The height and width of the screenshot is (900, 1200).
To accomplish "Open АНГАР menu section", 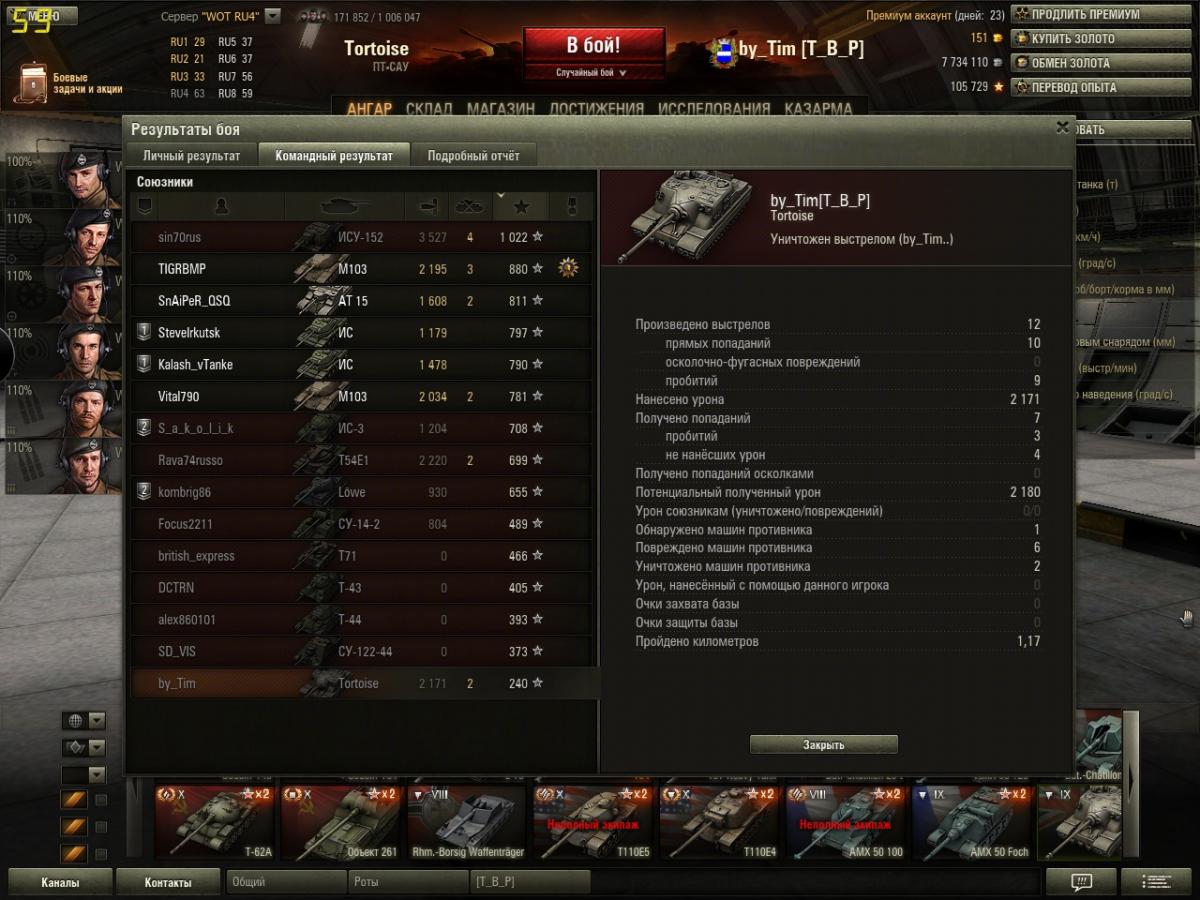I will point(369,109).
